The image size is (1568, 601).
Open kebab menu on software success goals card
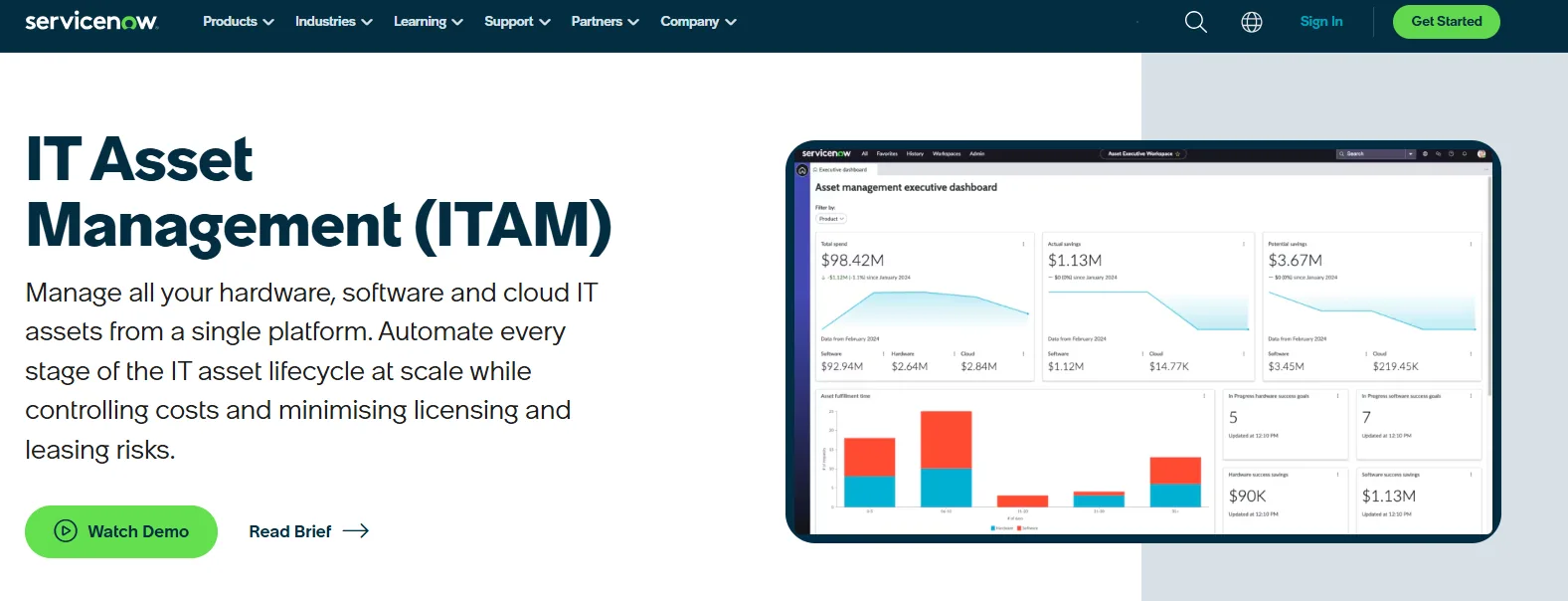pyautogui.click(x=1471, y=396)
